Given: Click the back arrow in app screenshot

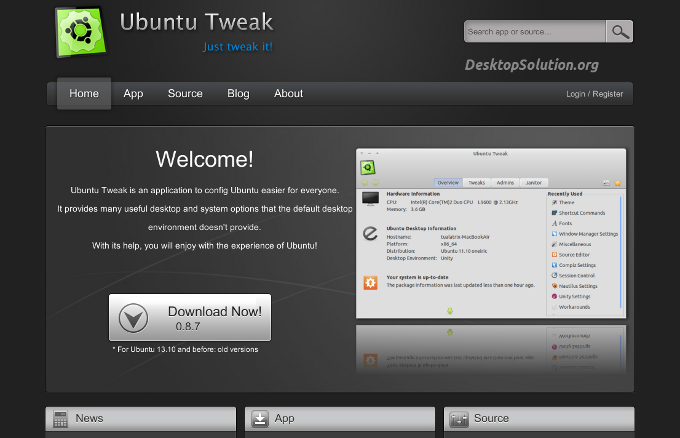Looking at the screenshot, I should 364,183.
